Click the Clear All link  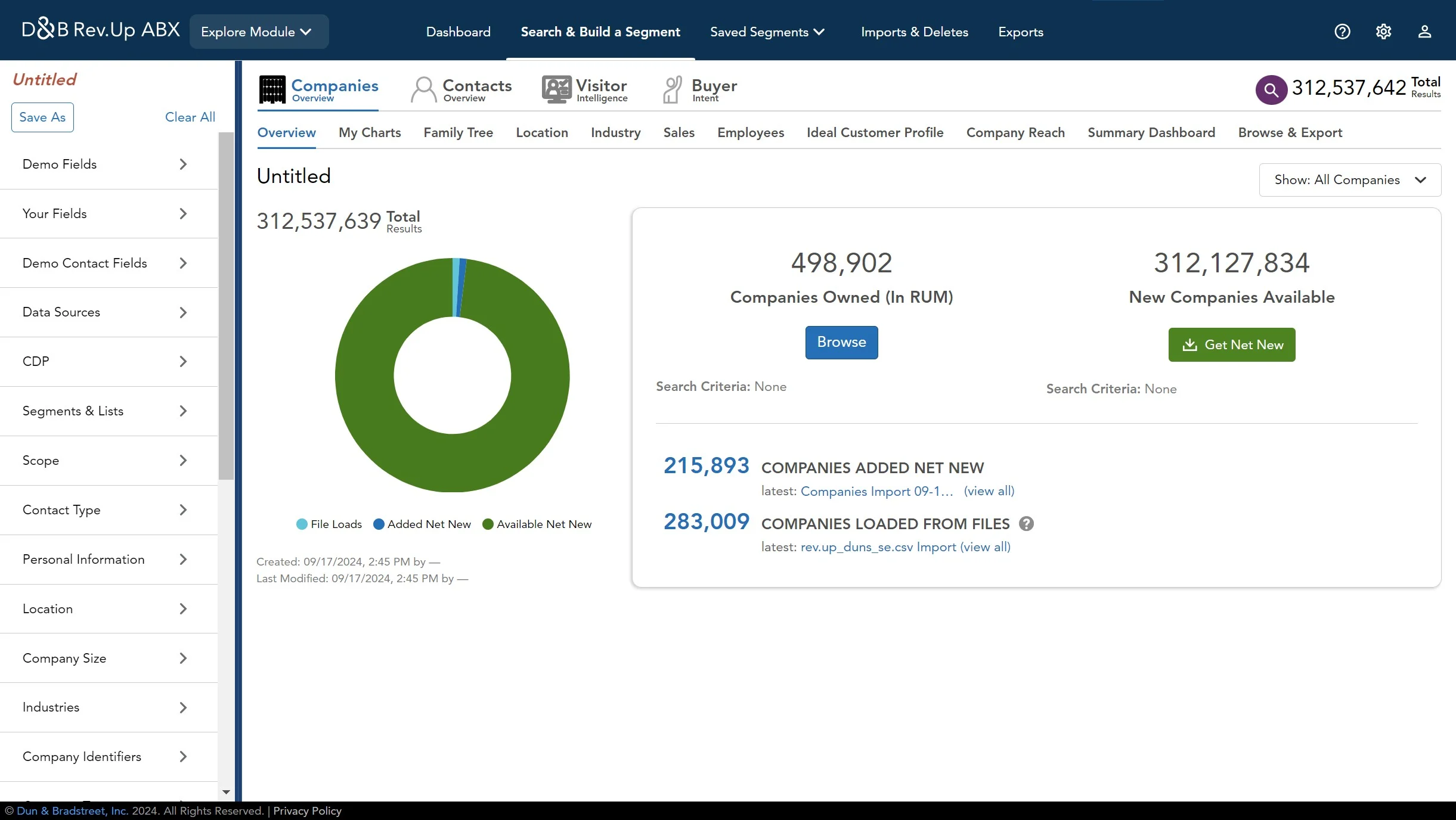click(190, 117)
